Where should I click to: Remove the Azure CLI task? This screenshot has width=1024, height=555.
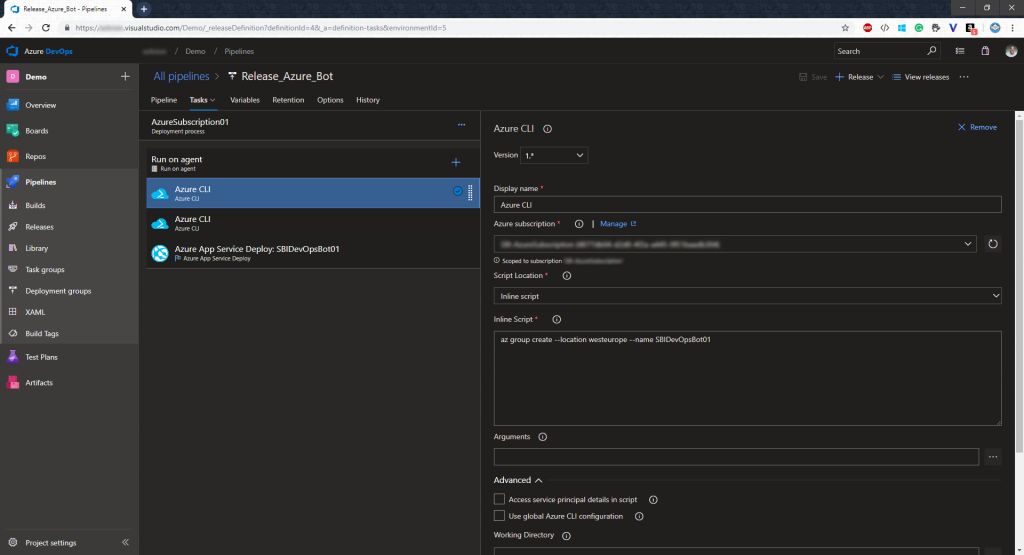pos(977,127)
